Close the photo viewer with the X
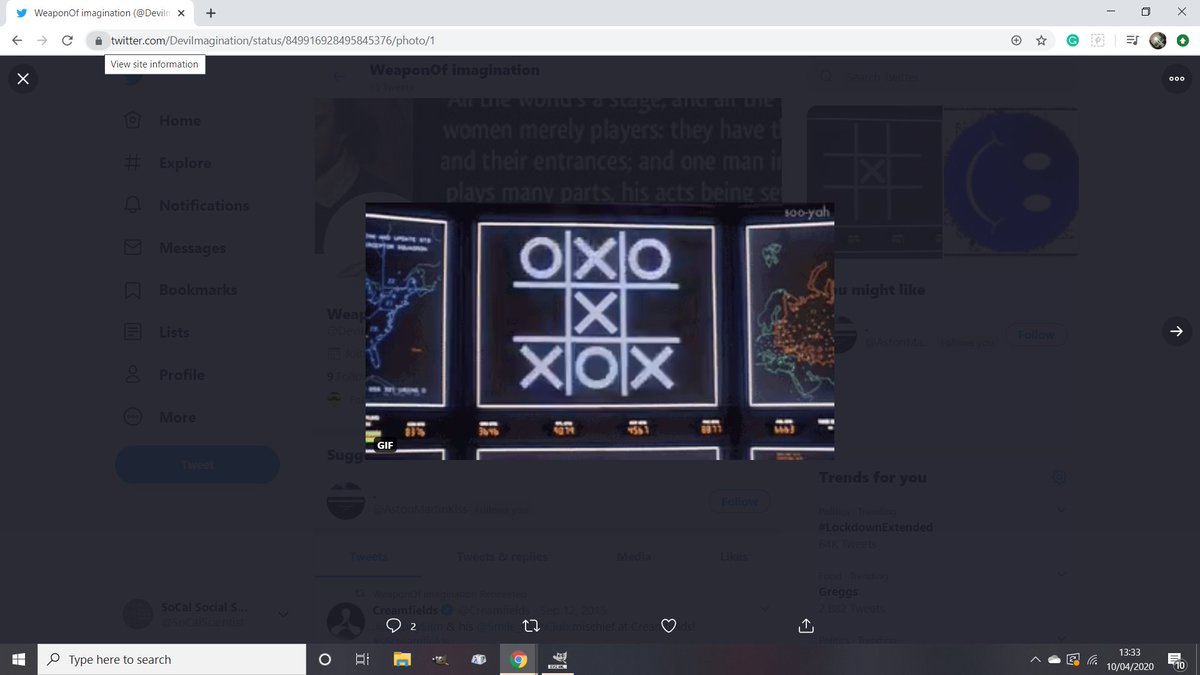 tap(23, 79)
